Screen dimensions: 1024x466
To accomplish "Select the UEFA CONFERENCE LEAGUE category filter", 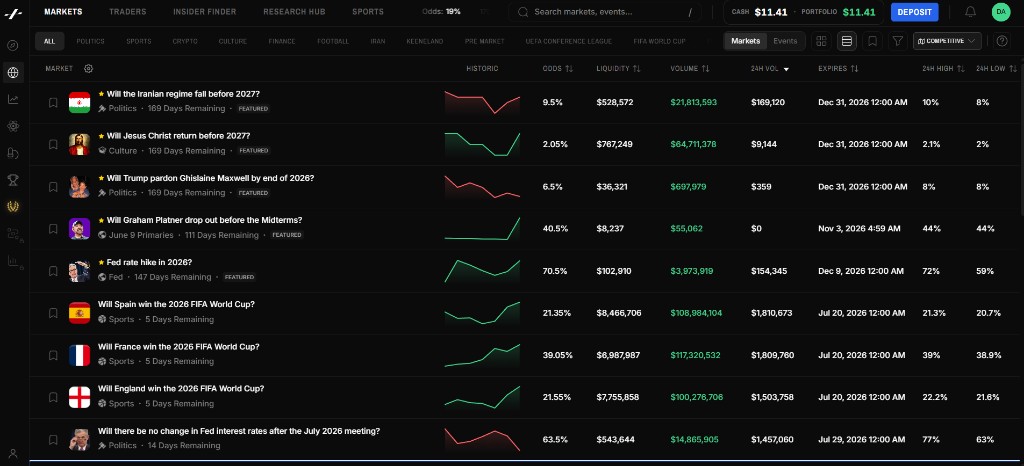I will click(569, 41).
